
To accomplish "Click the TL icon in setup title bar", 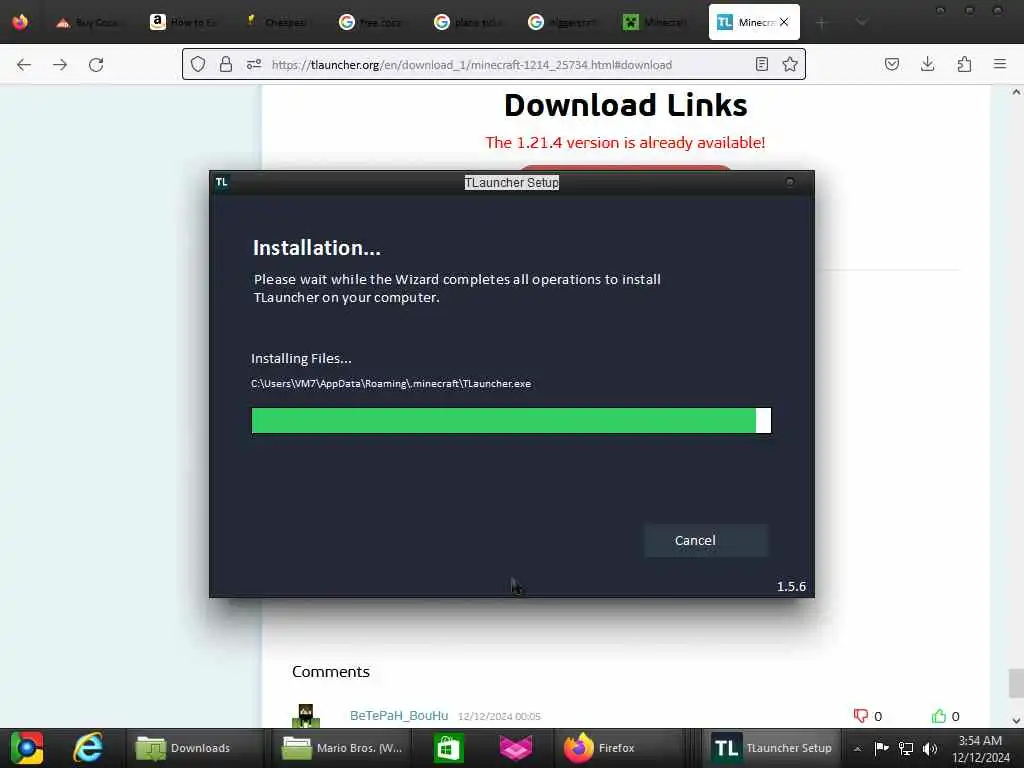I will (x=222, y=182).
